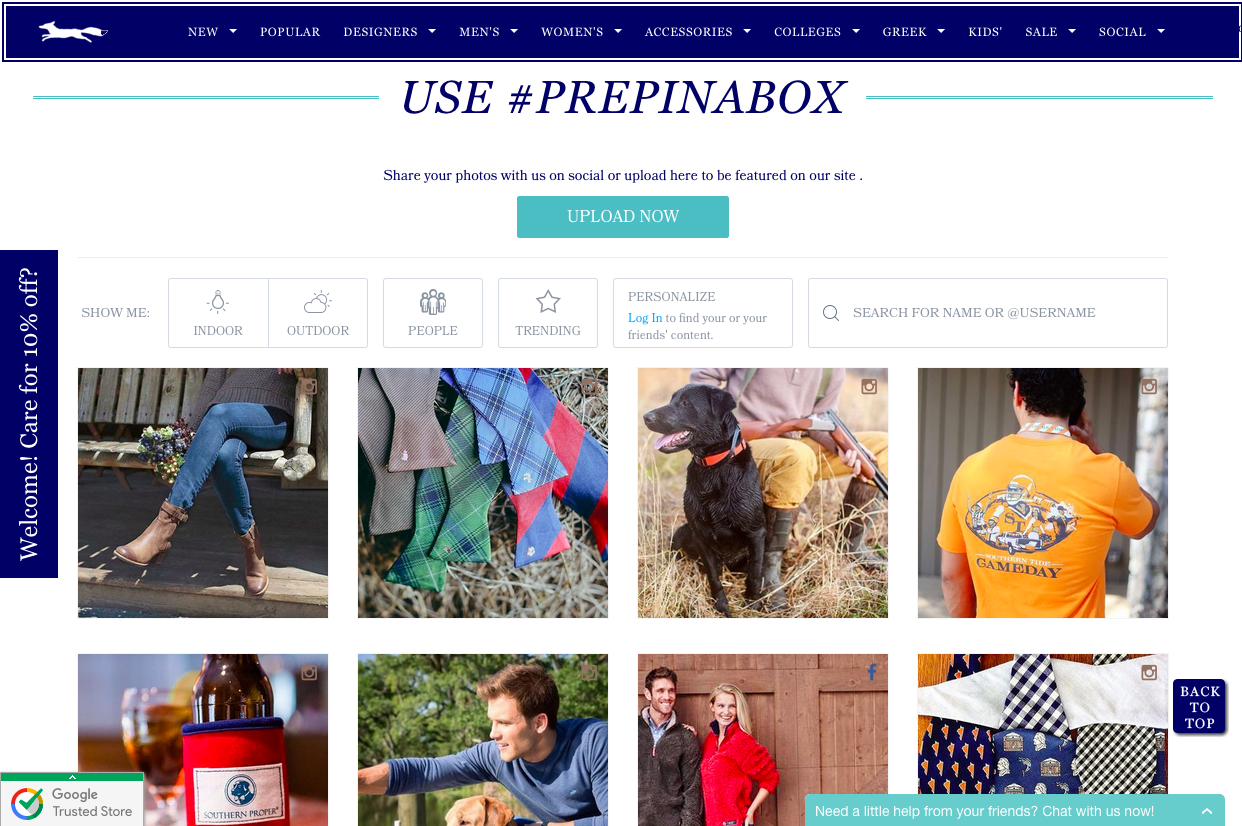
Task: Click Instagram icon on orange Gameday shirt photo
Action: (1149, 386)
